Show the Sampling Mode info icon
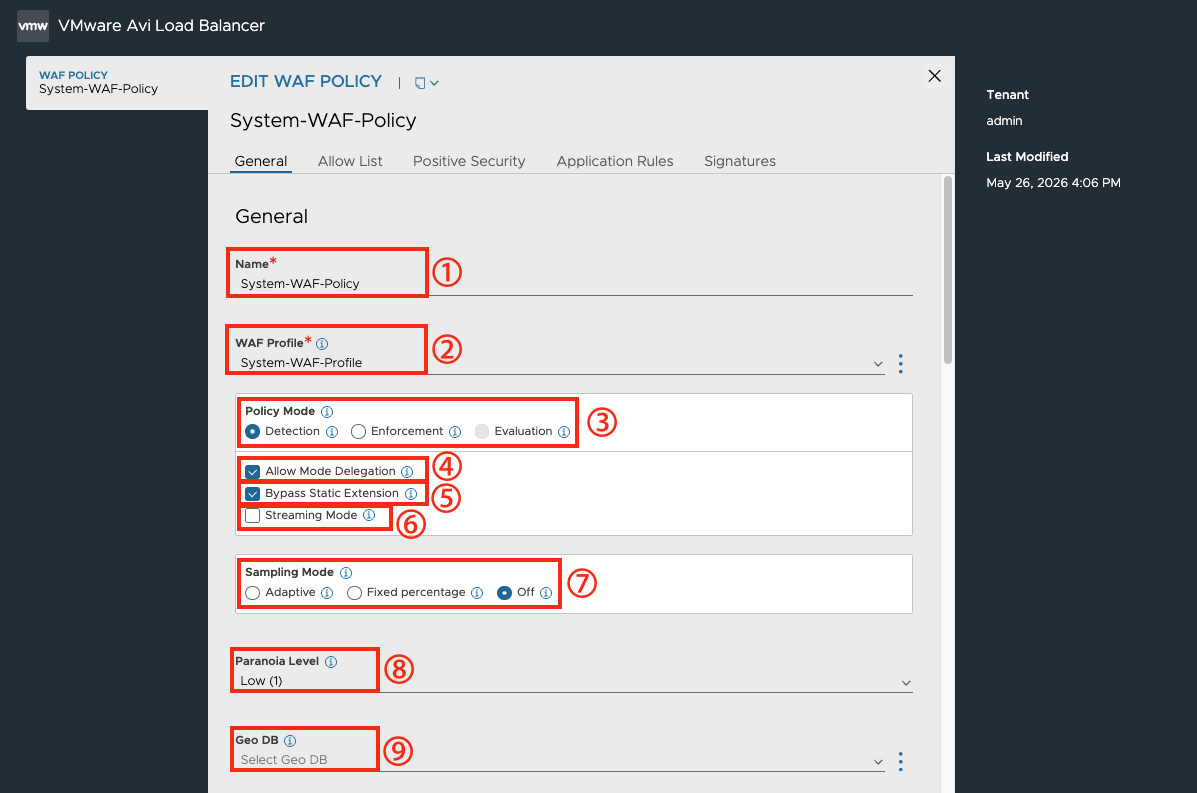1197x793 pixels. tap(346, 572)
